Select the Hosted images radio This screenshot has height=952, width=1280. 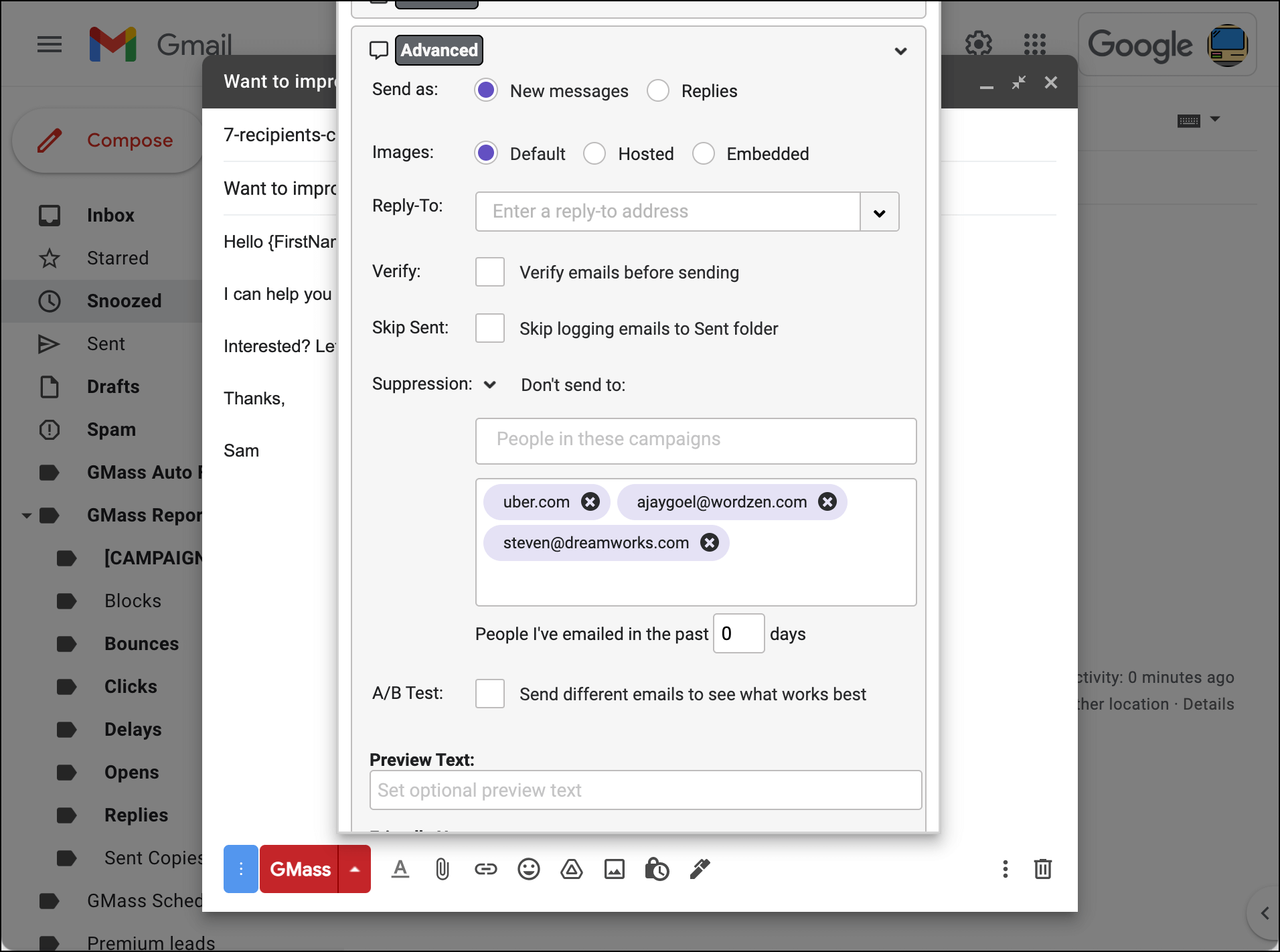tap(594, 153)
